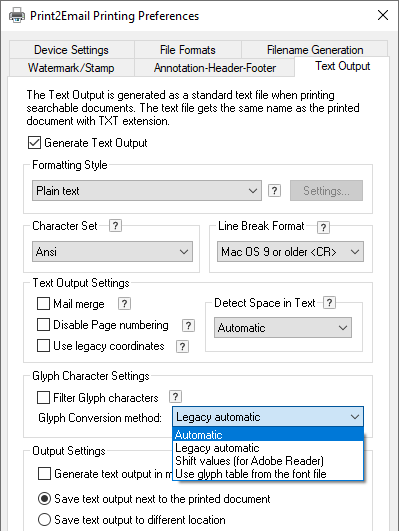Click help icon for Disable Page numbering
Viewport: 399px width, 531px height.
[188, 325]
